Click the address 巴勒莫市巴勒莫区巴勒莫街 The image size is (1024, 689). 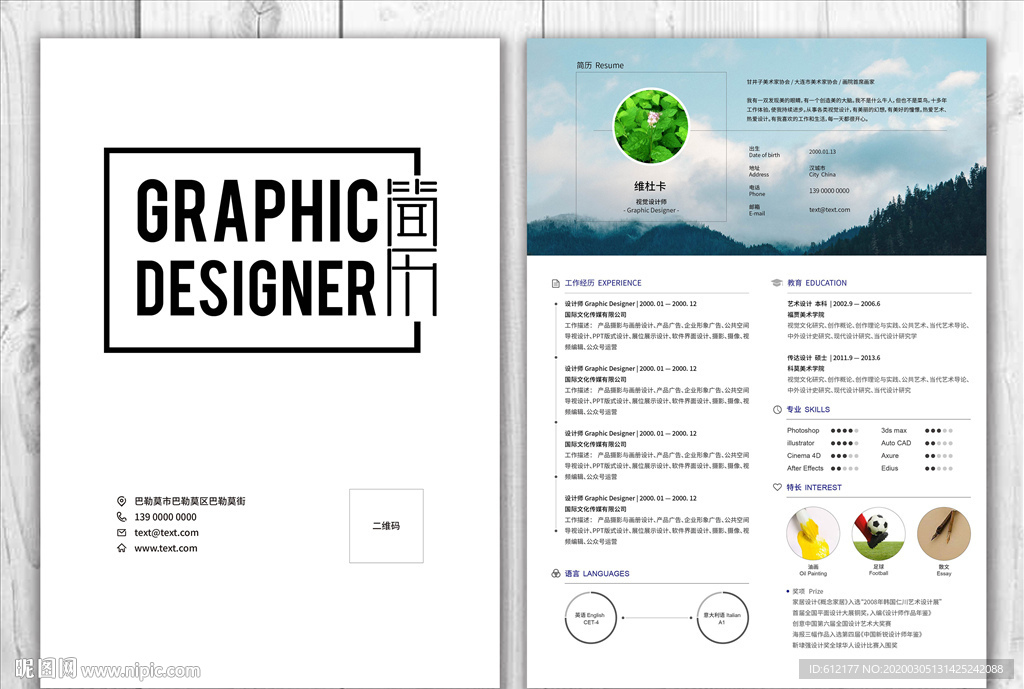[x=190, y=501]
